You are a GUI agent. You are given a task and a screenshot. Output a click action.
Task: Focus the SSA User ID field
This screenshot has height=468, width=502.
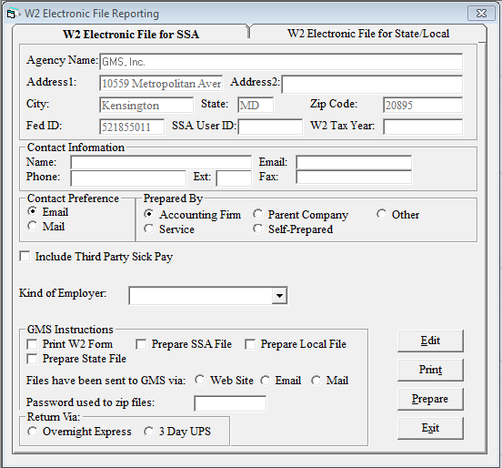pos(270,127)
